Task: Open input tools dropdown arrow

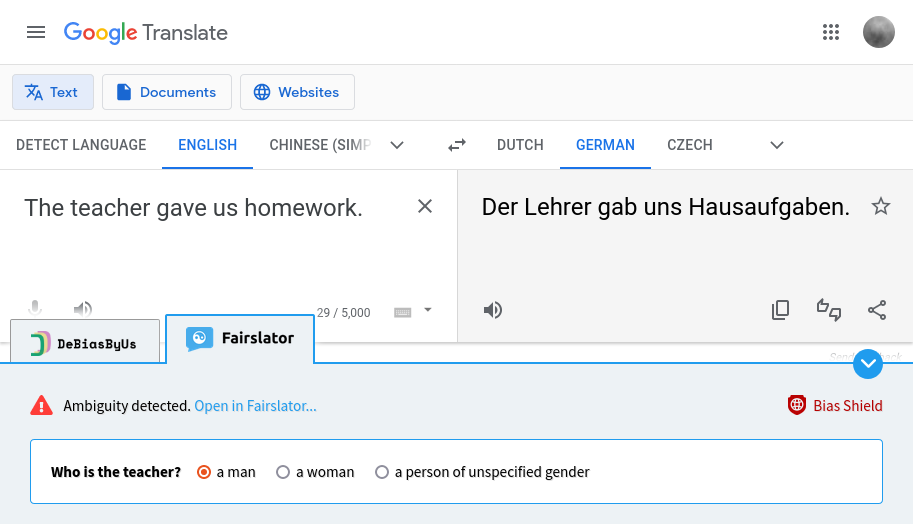Action: click(428, 310)
